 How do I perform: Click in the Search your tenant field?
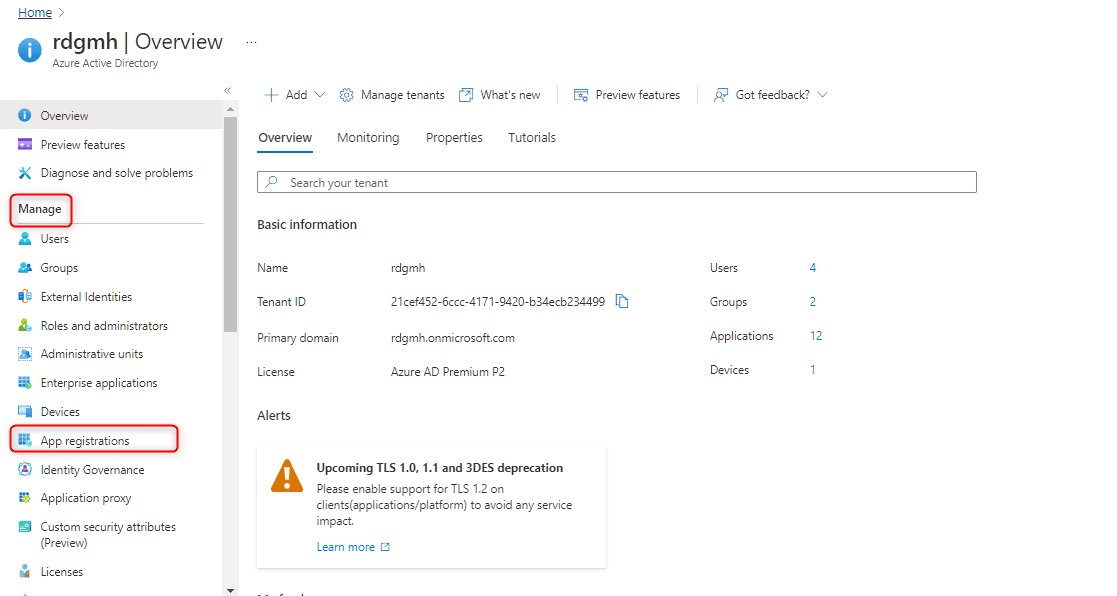point(617,182)
